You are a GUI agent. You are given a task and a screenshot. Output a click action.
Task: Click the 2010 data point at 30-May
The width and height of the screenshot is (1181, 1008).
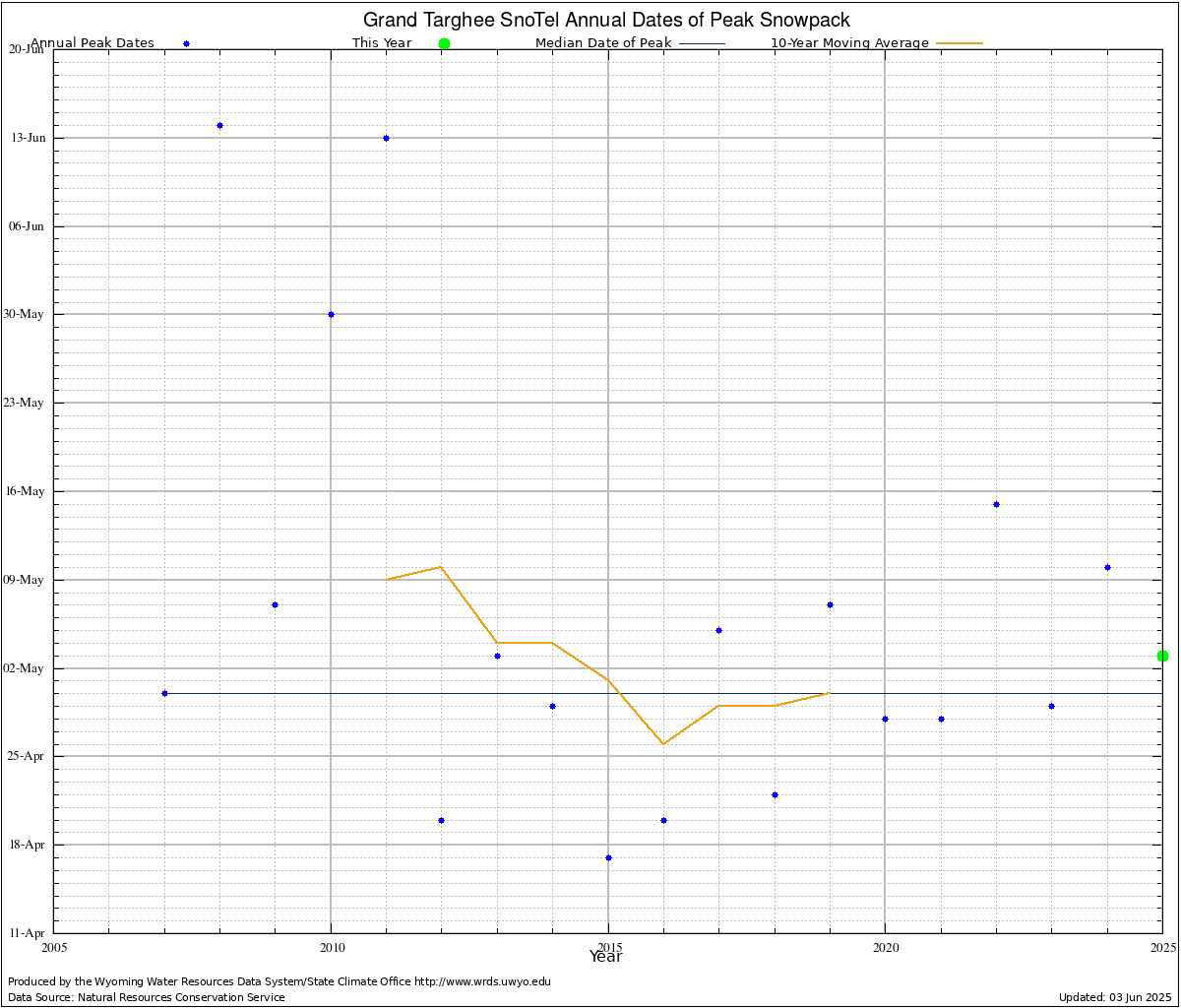pos(331,315)
